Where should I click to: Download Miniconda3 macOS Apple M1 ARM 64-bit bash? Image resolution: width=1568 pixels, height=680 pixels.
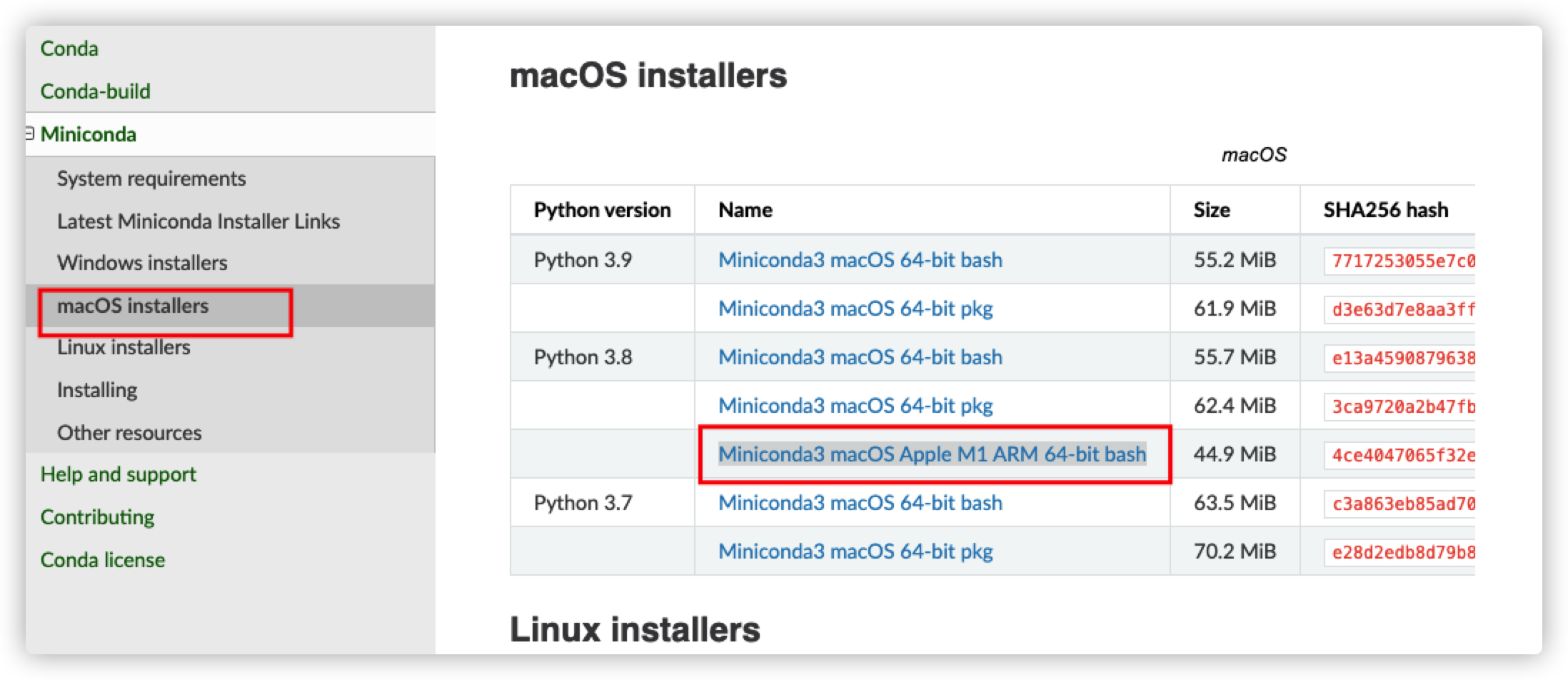(933, 454)
